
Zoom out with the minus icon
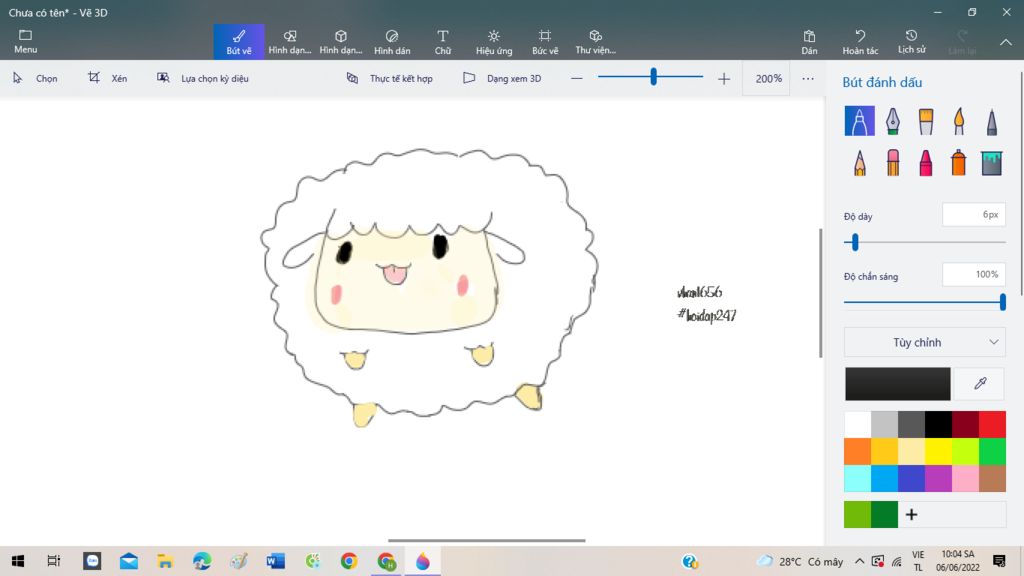[577, 78]
